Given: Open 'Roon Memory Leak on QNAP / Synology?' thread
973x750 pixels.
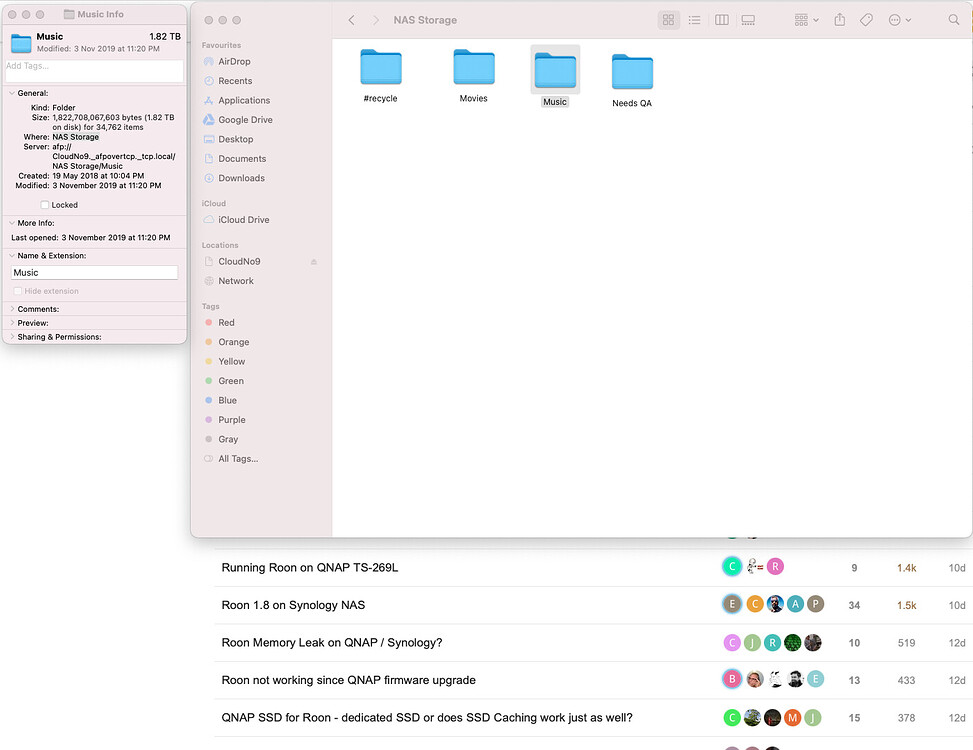Looking at the screenshot, I should coord(331,643).
